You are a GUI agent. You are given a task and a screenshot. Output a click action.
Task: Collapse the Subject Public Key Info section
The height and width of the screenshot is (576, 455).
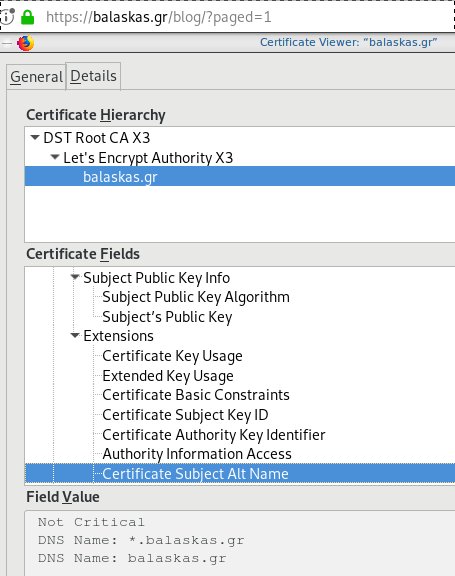pyautogui.click(x=75, y=277)
